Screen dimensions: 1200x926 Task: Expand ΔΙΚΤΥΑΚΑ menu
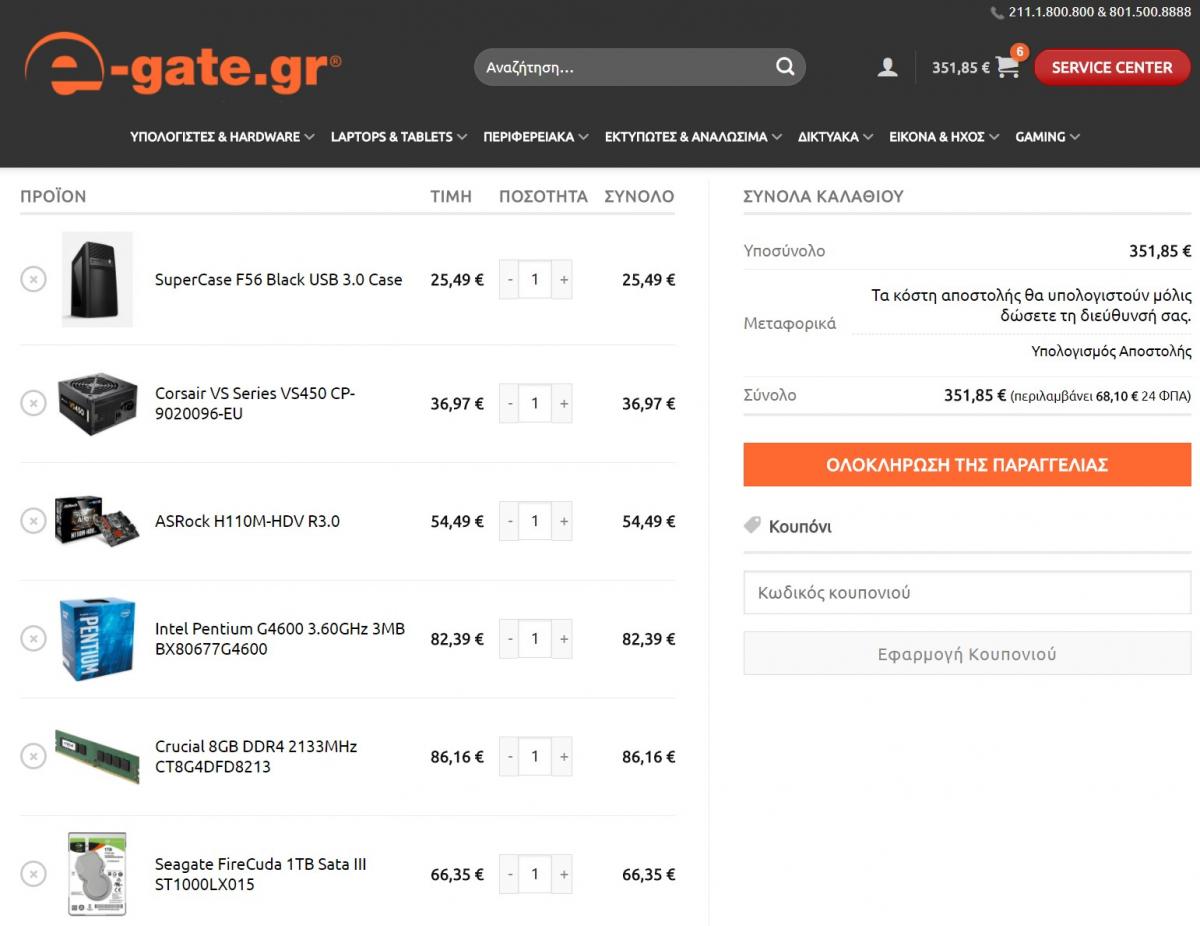(835, 137)
